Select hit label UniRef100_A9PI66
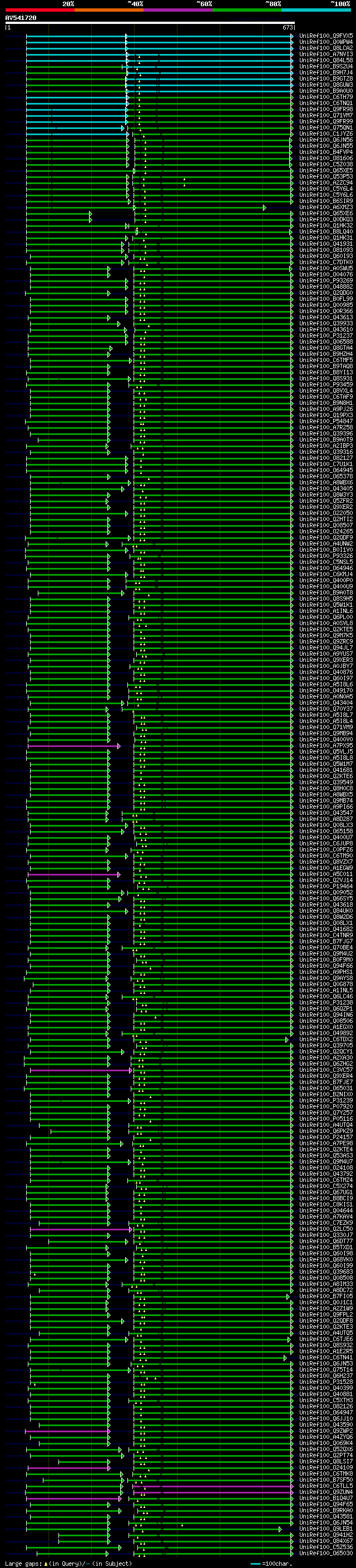This screenshot has height=1568, width=356. pyautogui.click(x=326, y=807)
